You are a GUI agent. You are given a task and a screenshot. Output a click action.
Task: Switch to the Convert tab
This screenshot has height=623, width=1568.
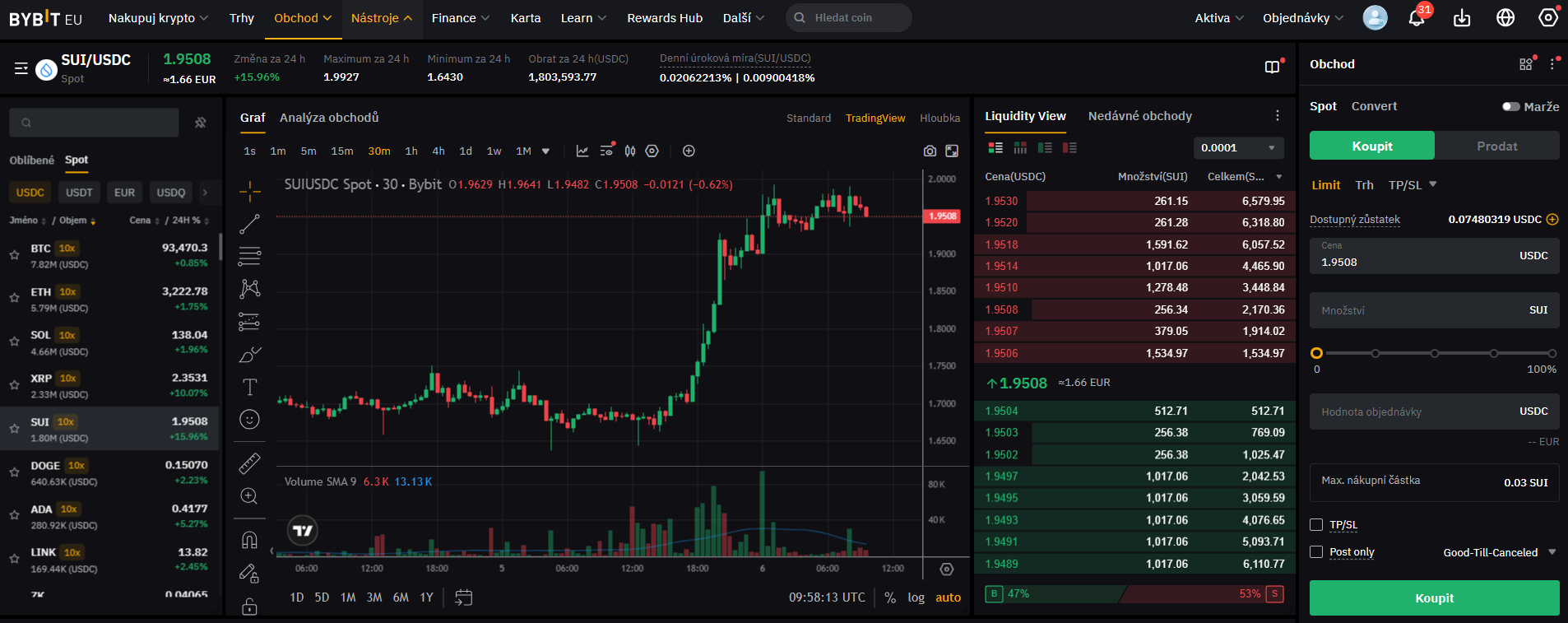pos(1374,106)
